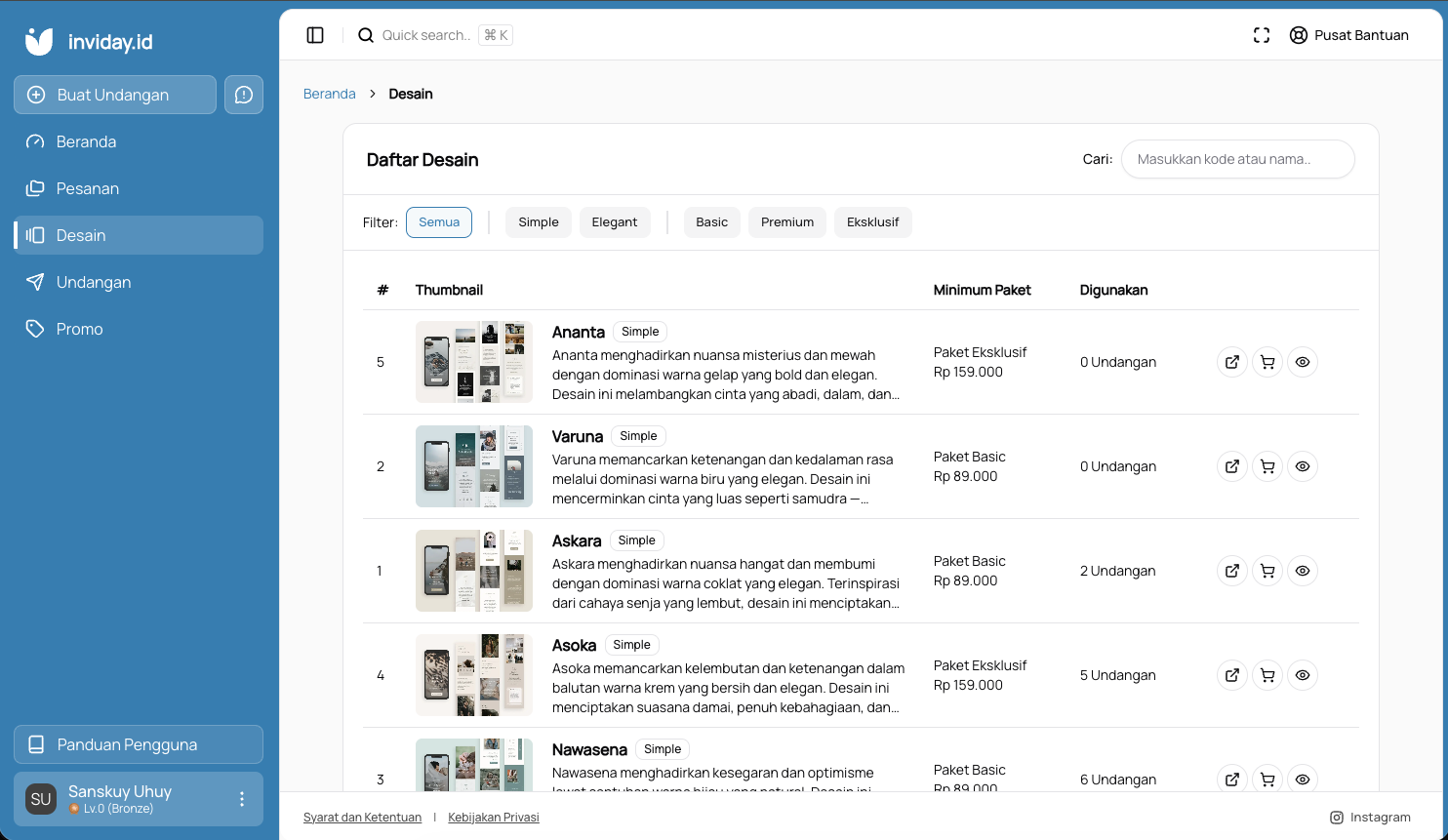The image size is (1448, 840).
Task: Click the Varuna design thumbnail
Action: (474, 466)
